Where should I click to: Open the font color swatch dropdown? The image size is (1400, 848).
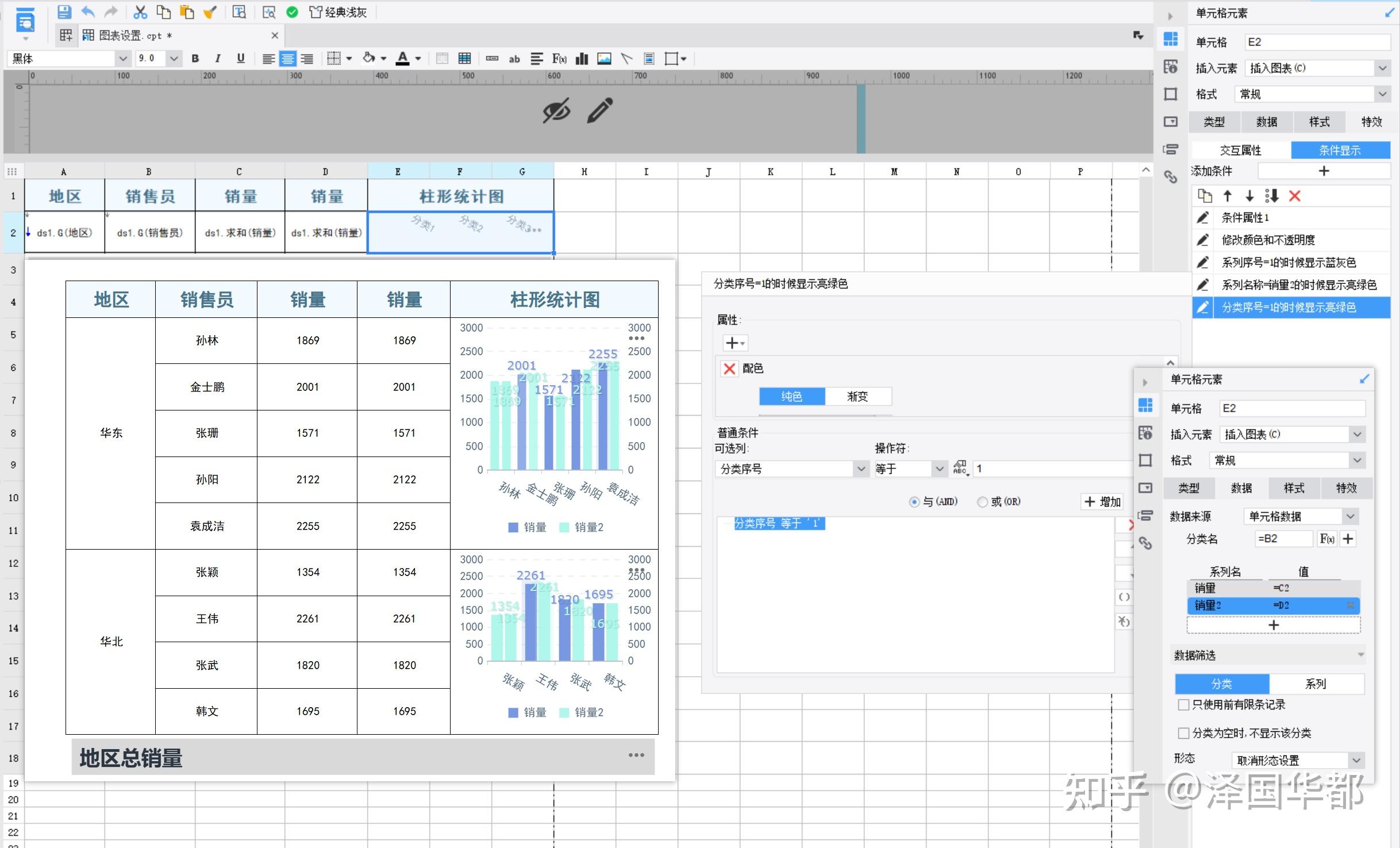pyautogui.click(x=418, y=58)
